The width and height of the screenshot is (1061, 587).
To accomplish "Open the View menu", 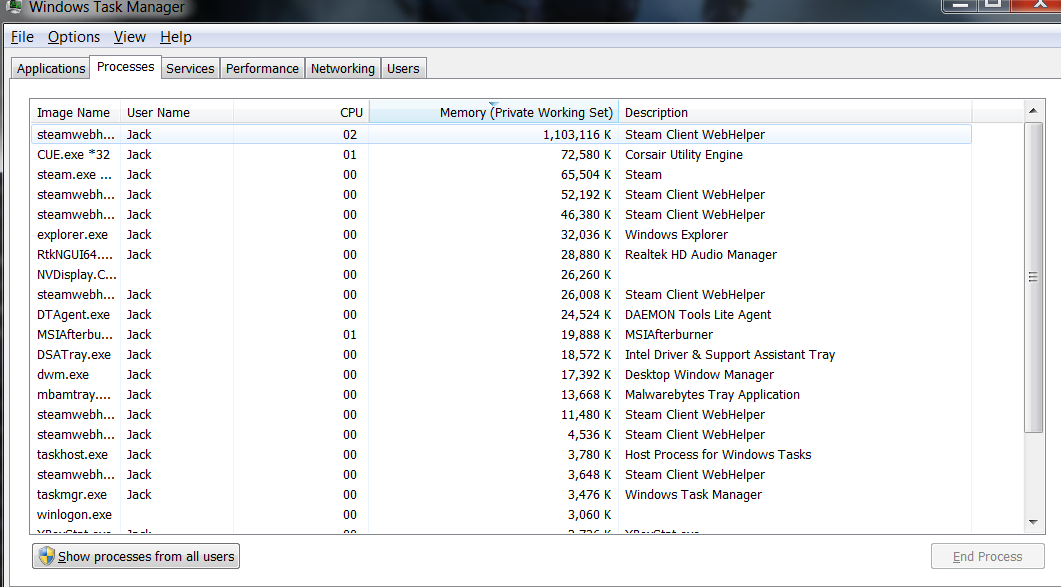I will point(130,37).
